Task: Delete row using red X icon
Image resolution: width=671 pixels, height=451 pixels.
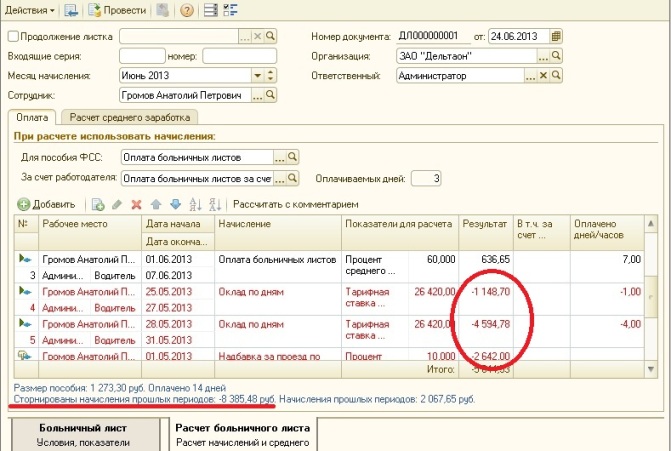Action: pos(136,204)
